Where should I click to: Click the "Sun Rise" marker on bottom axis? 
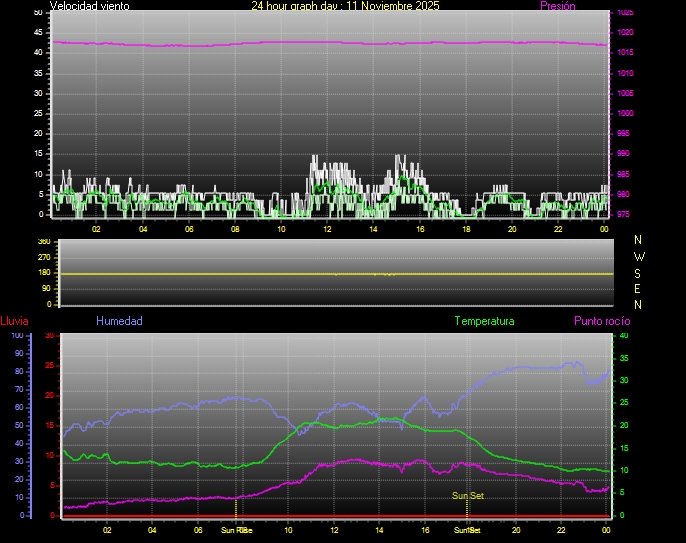[x=236, y=530]
